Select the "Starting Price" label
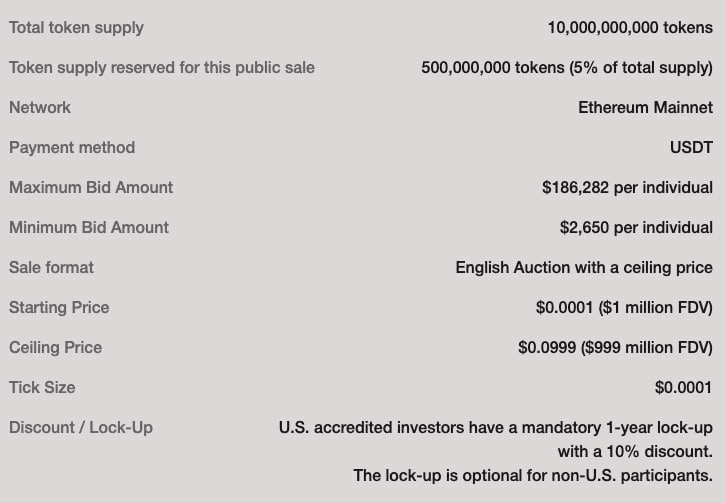726x503 pixels. click(59, 307)
